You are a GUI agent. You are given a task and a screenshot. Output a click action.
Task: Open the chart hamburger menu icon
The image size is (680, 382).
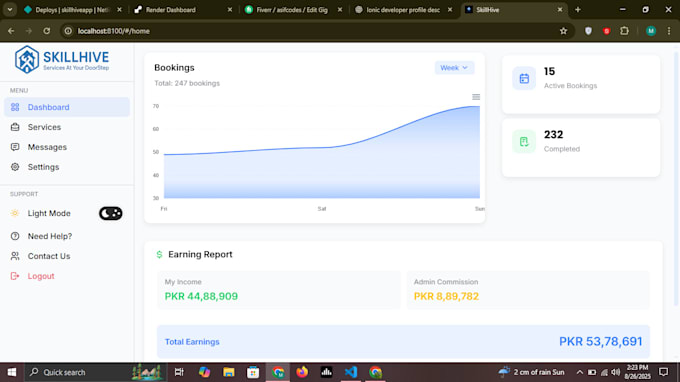pos(476,97)
